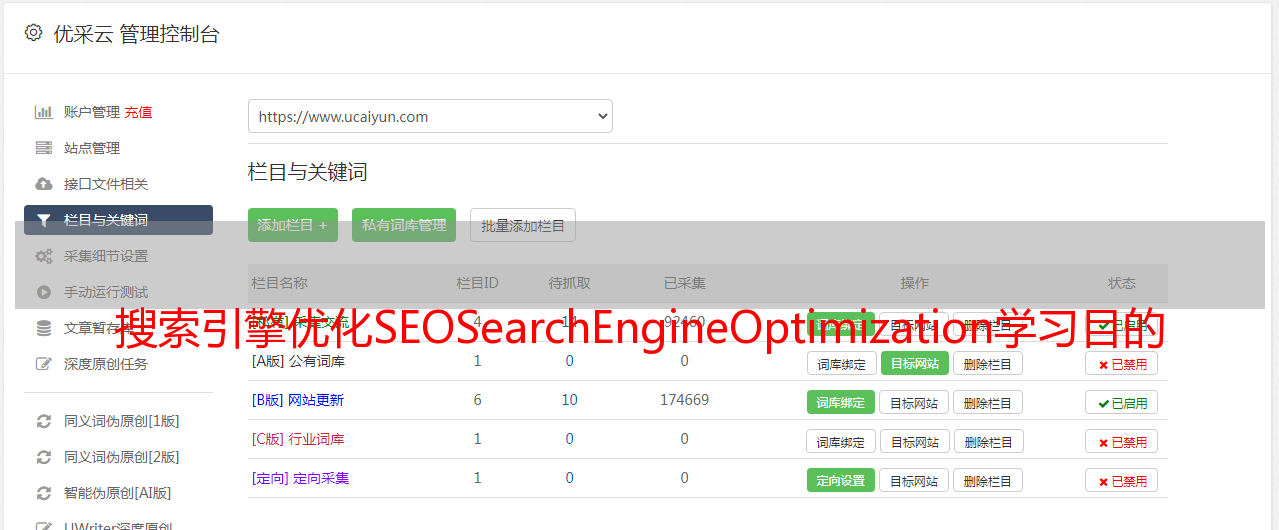Click the 栏目ID column header
1279x530 pixels.
coord(477,283)
